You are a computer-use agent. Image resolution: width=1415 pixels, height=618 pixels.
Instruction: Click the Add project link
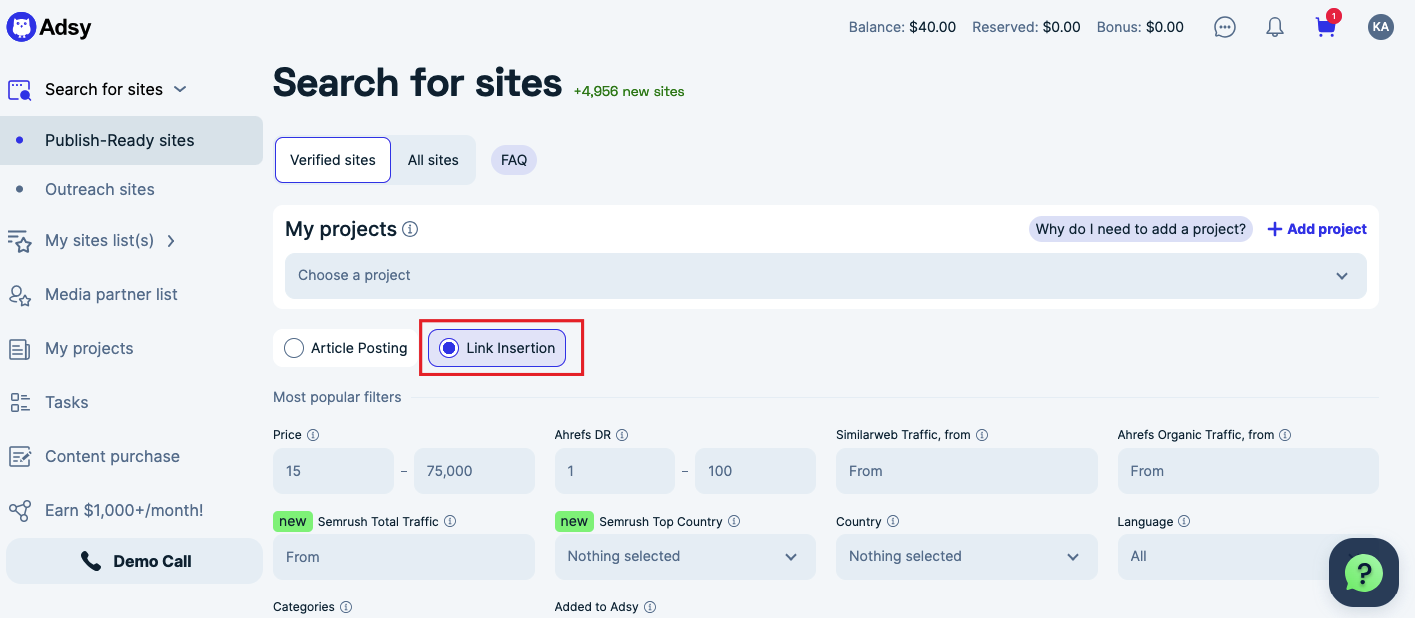click(1317, 229)
